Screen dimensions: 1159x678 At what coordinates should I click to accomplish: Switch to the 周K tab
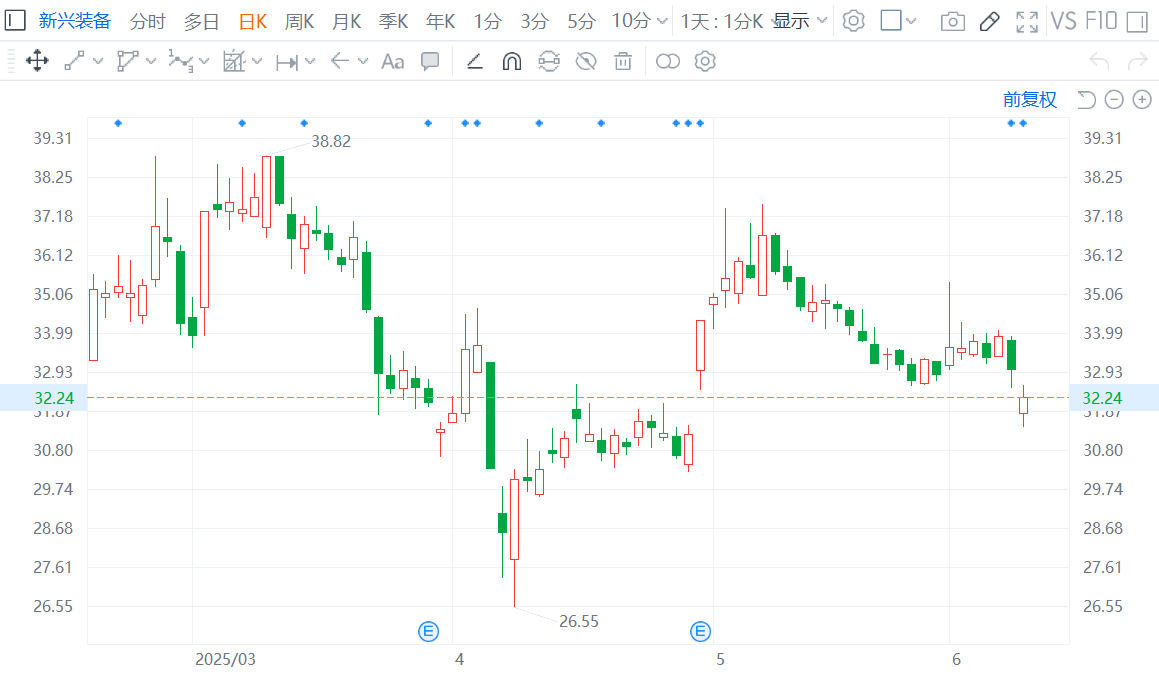(x=299, y=21)
